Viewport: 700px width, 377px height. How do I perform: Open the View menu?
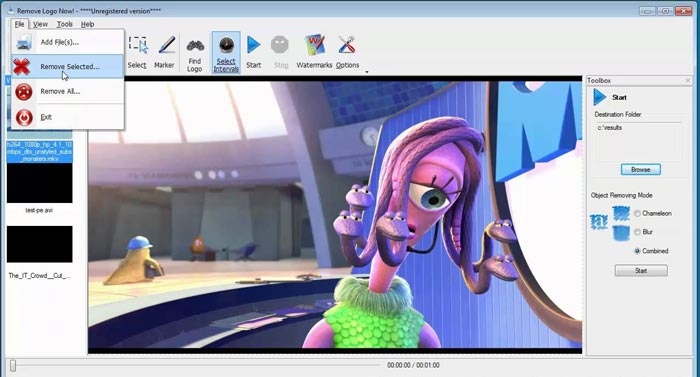(x=40, y=24)
